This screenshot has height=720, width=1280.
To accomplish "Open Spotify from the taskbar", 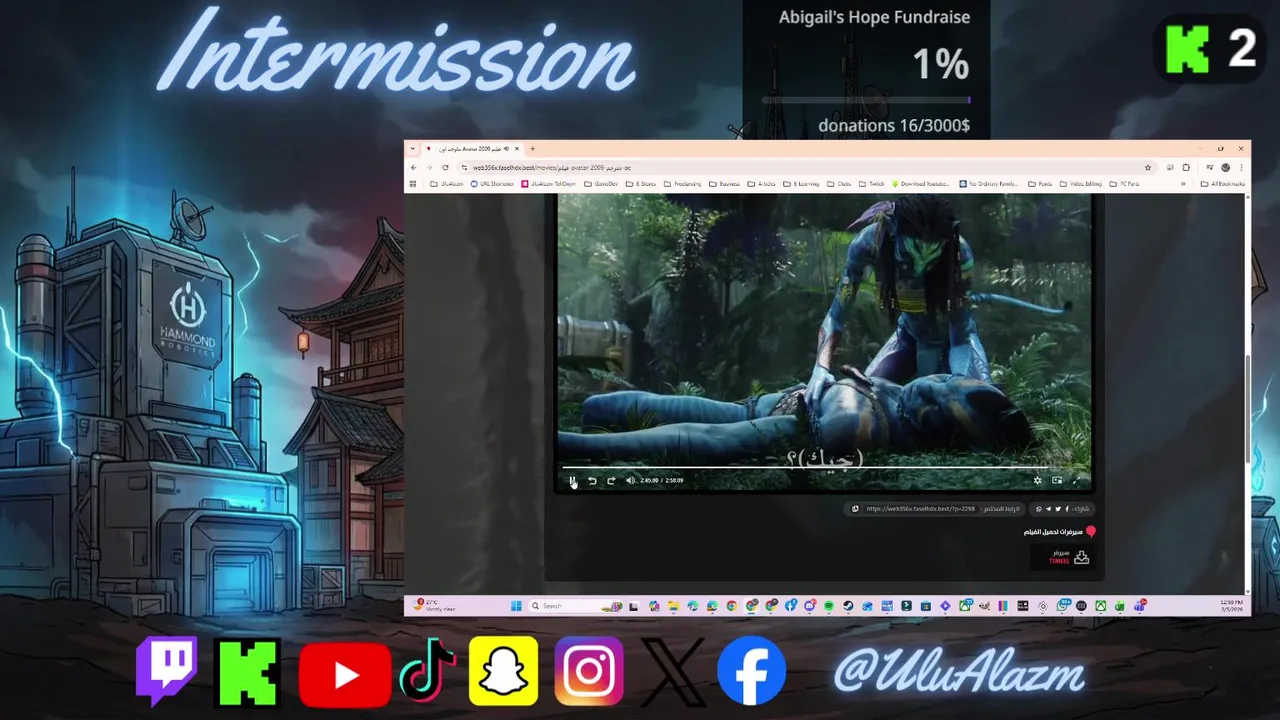I will (x=830, y=606).
